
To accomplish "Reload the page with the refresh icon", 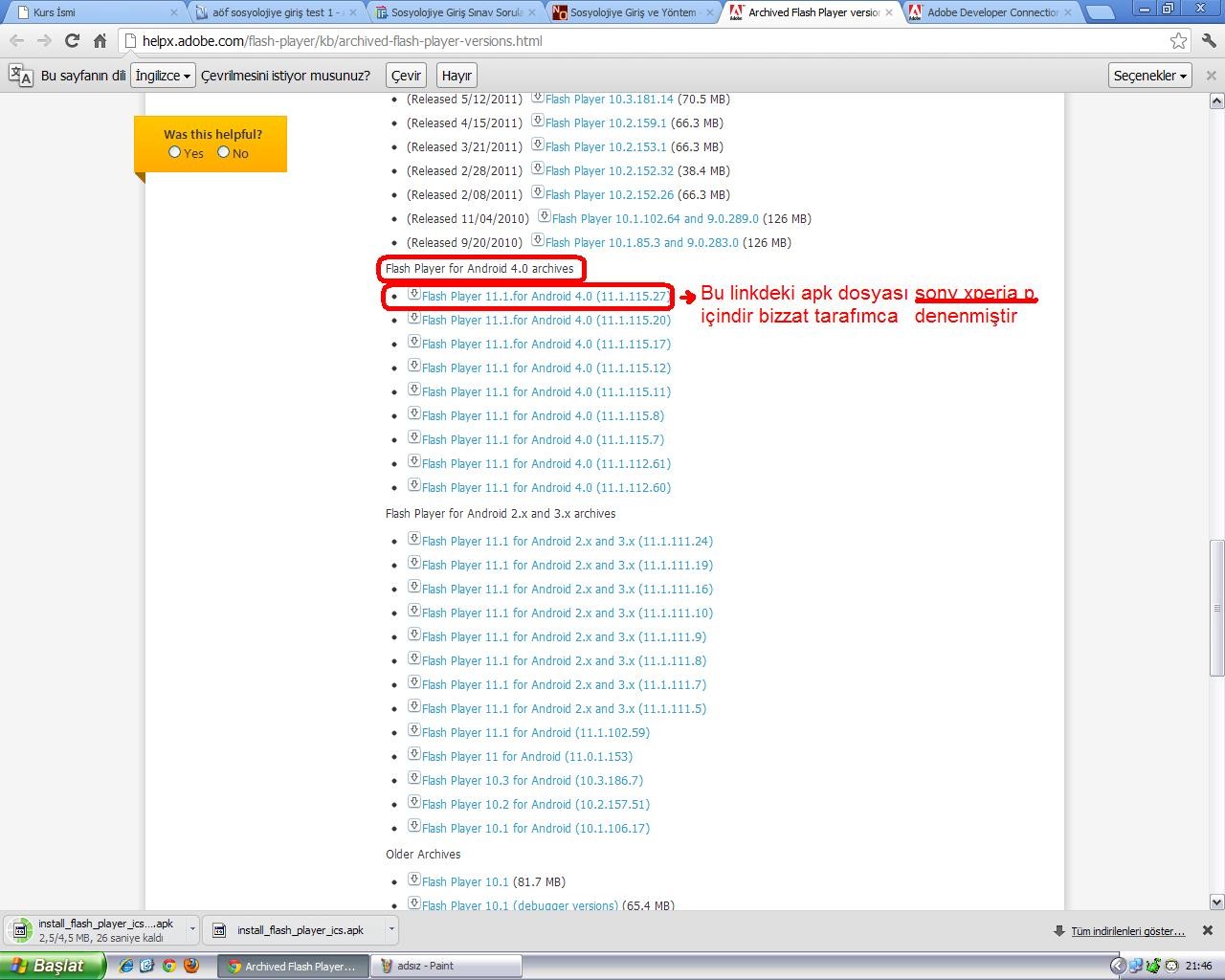I will pos(72,41).
